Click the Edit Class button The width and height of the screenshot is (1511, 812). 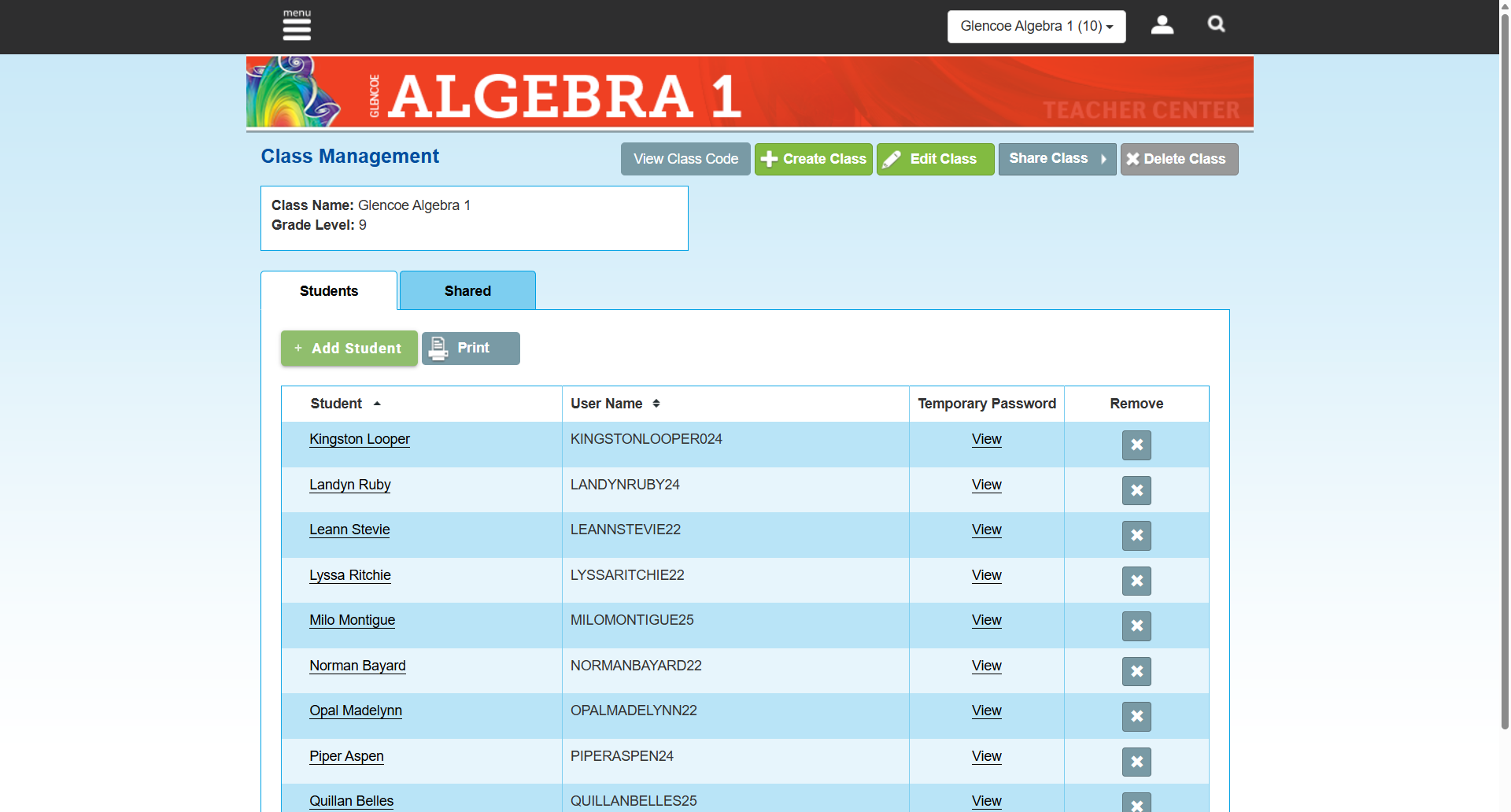(x=936, y=159)
